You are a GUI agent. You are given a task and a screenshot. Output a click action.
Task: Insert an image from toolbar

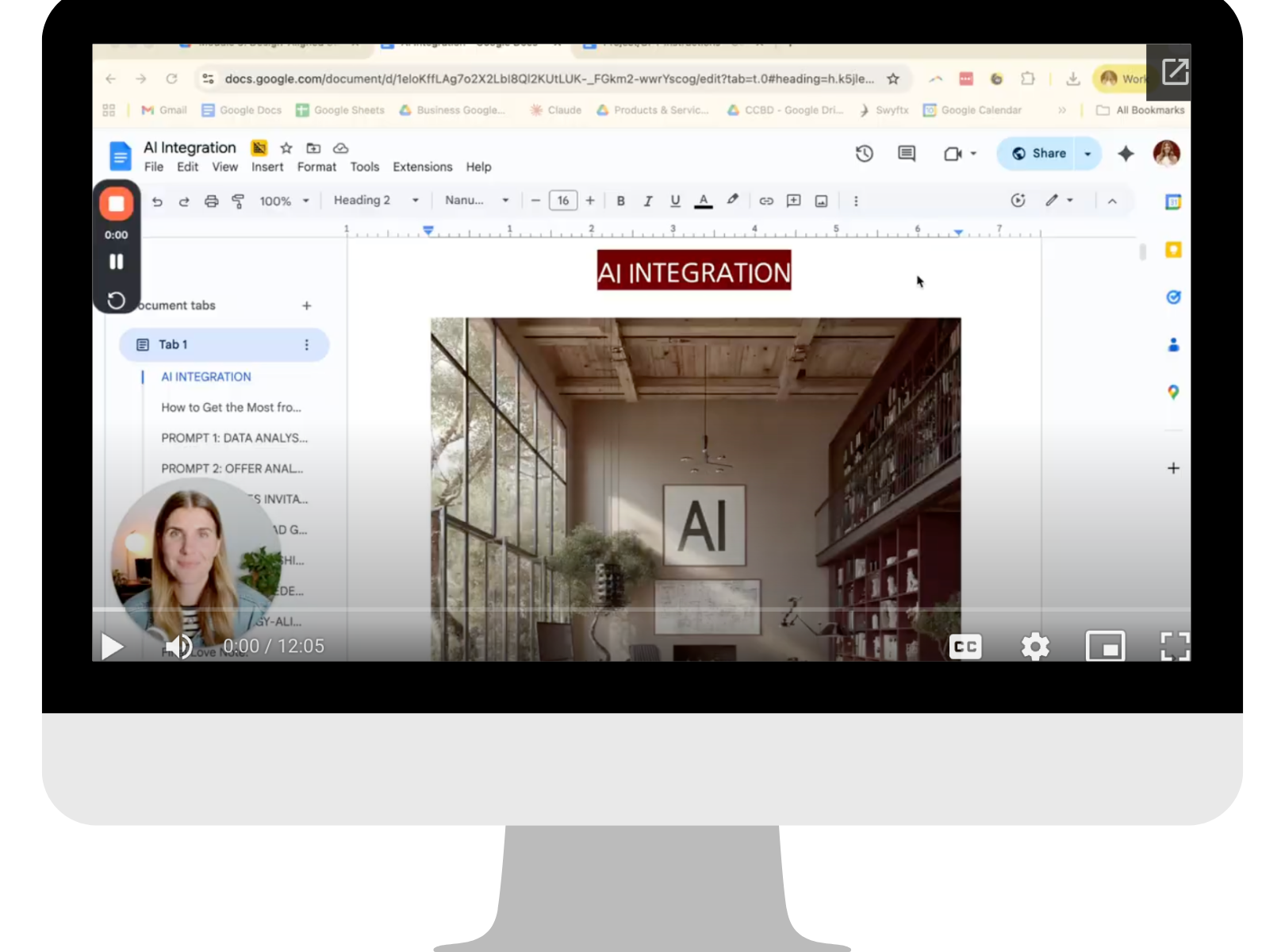(x=822, y=201)
